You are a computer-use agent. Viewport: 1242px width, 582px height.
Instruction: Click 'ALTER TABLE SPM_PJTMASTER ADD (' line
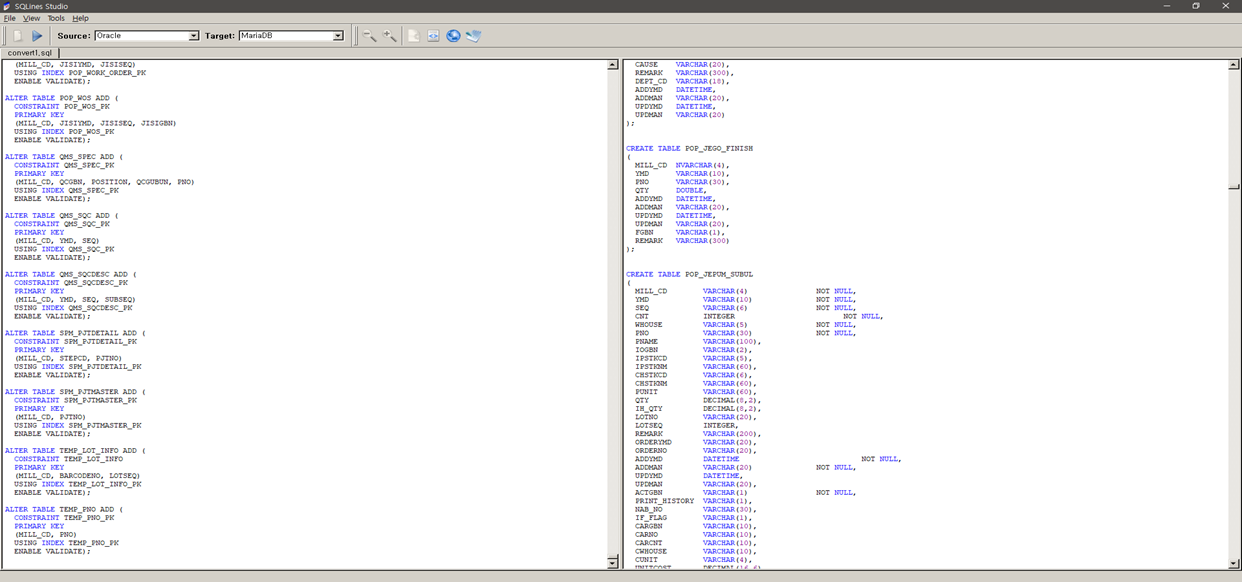tap(75, 392)
